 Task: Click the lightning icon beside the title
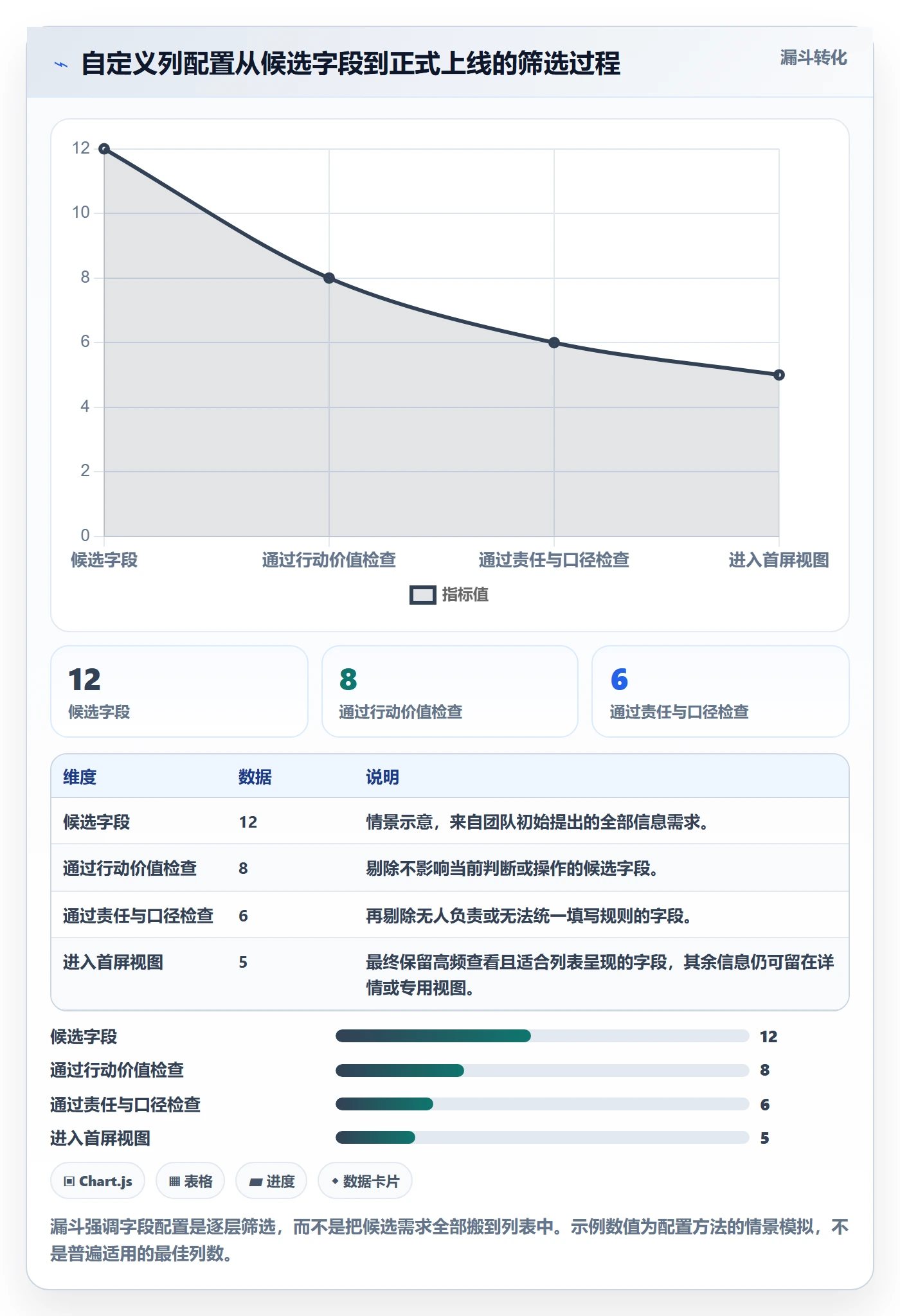coord(61,64)
